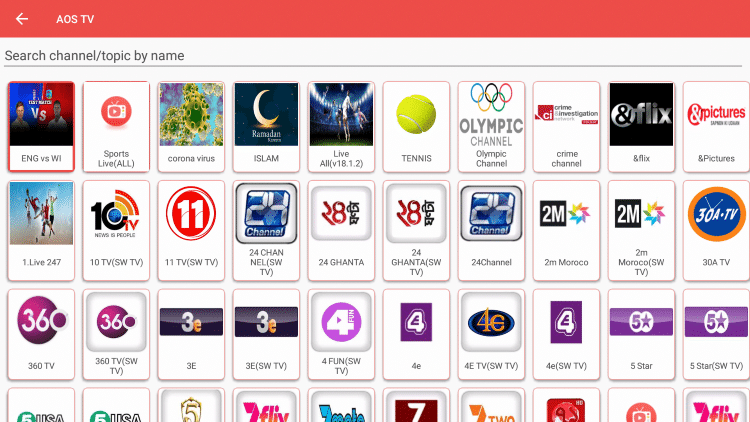Open the 2m Moroco channel

566,230
